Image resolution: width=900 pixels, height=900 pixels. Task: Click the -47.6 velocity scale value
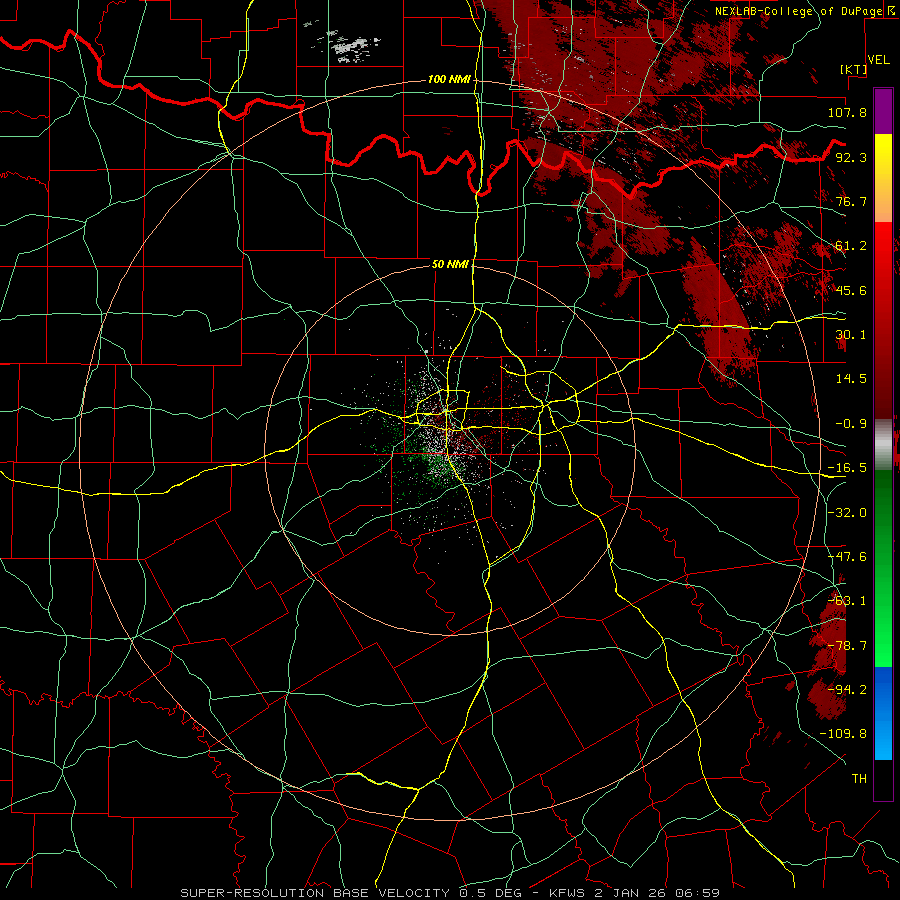point(847,557)
